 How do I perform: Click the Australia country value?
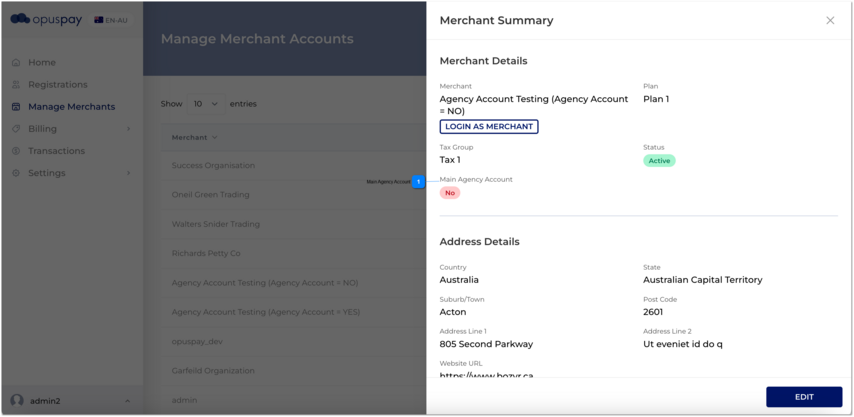point(459,280)
